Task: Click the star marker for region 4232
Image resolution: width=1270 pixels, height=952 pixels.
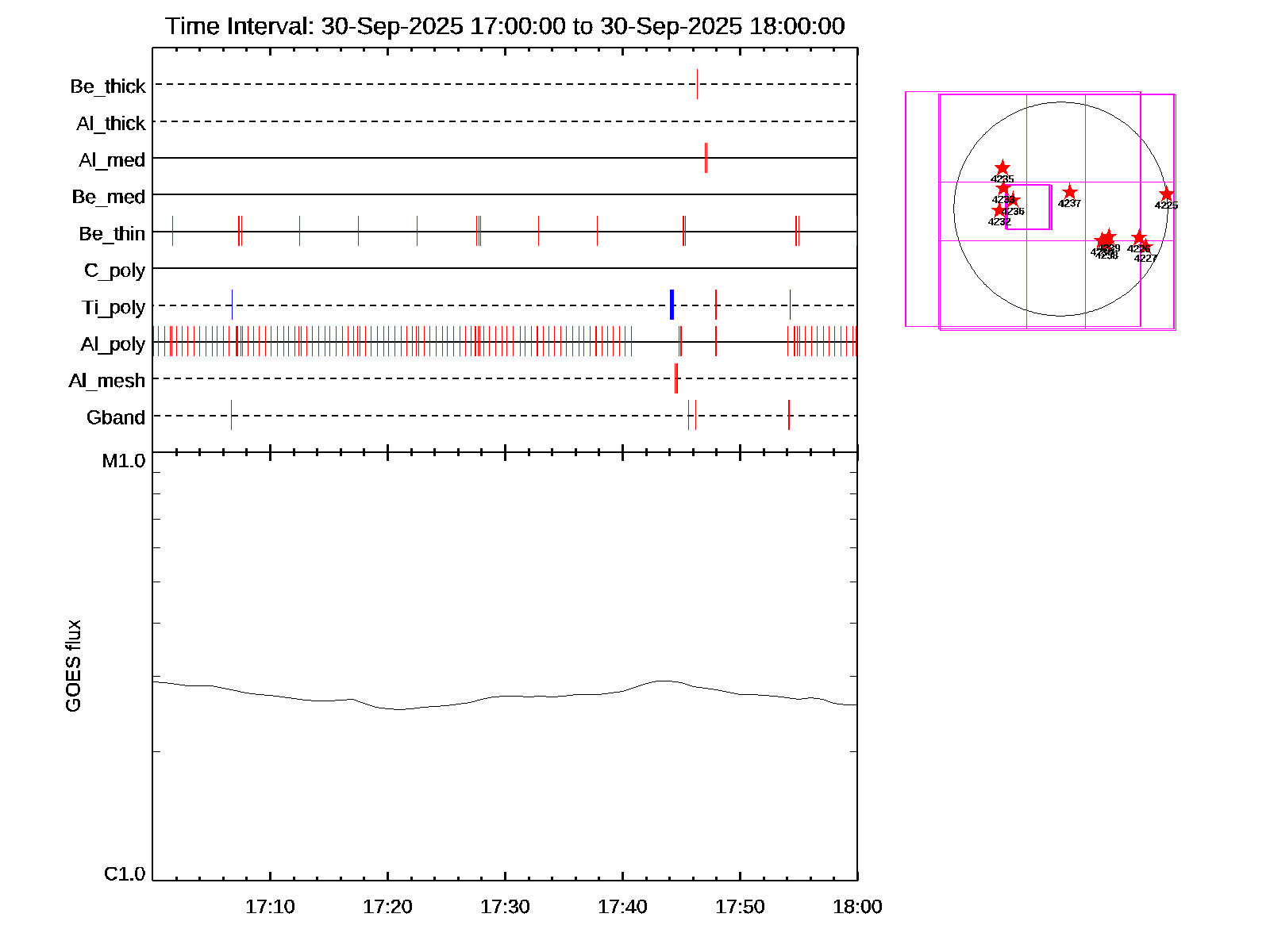Action: [x=999, y=210]
